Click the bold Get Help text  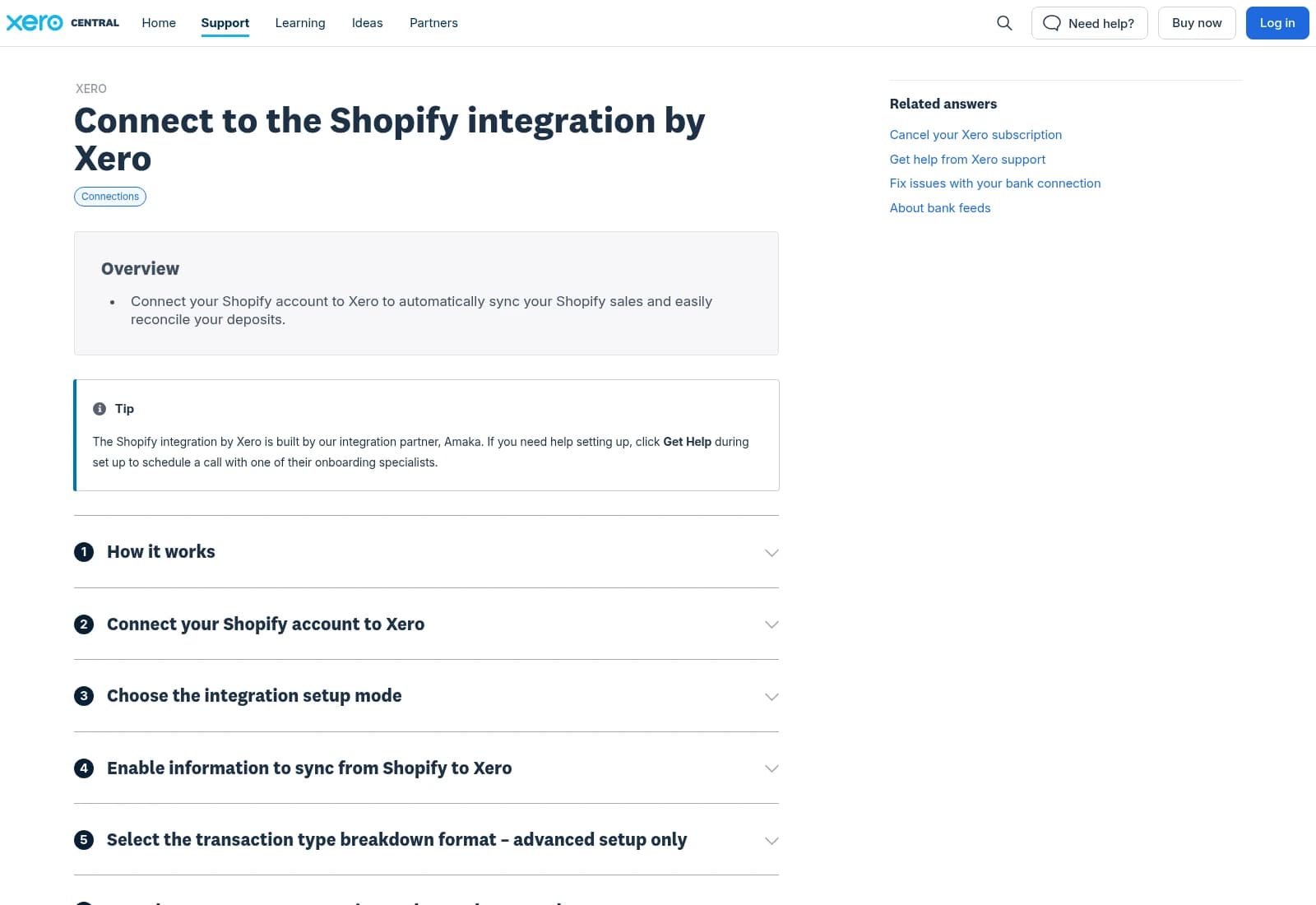[x=688, y=442]
